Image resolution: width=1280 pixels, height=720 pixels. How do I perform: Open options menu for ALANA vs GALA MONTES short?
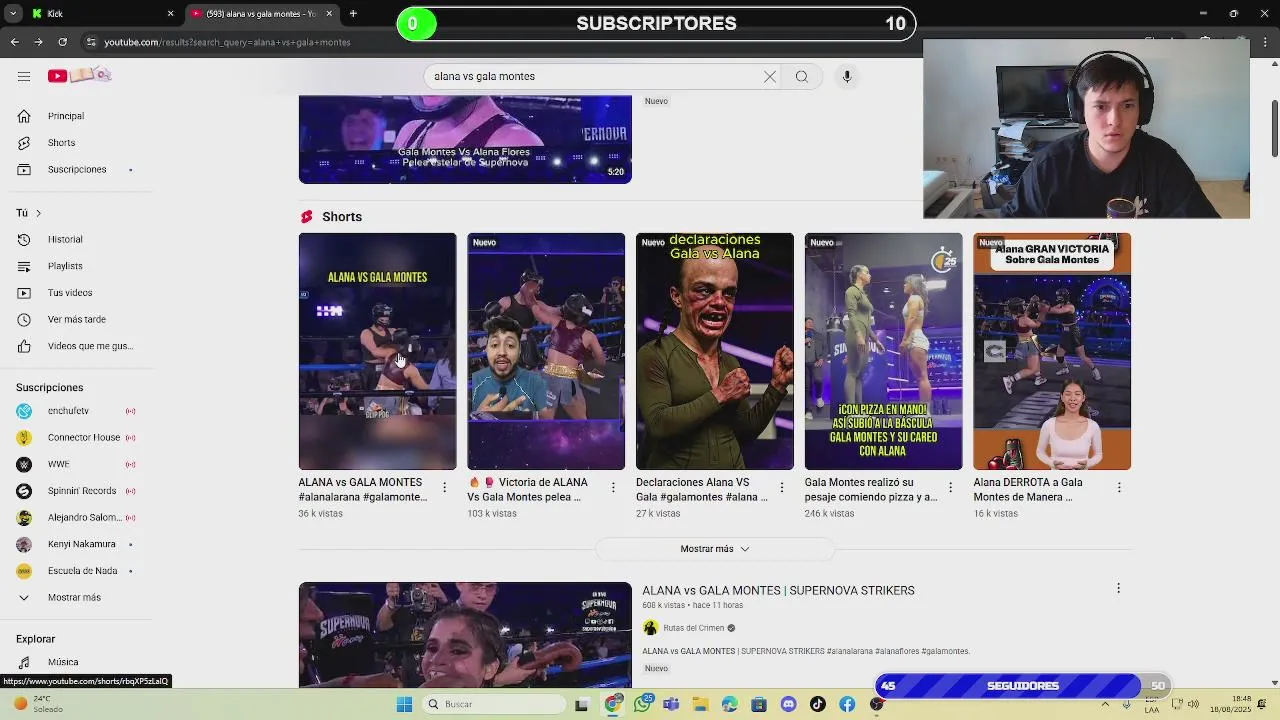click(444, 488)
